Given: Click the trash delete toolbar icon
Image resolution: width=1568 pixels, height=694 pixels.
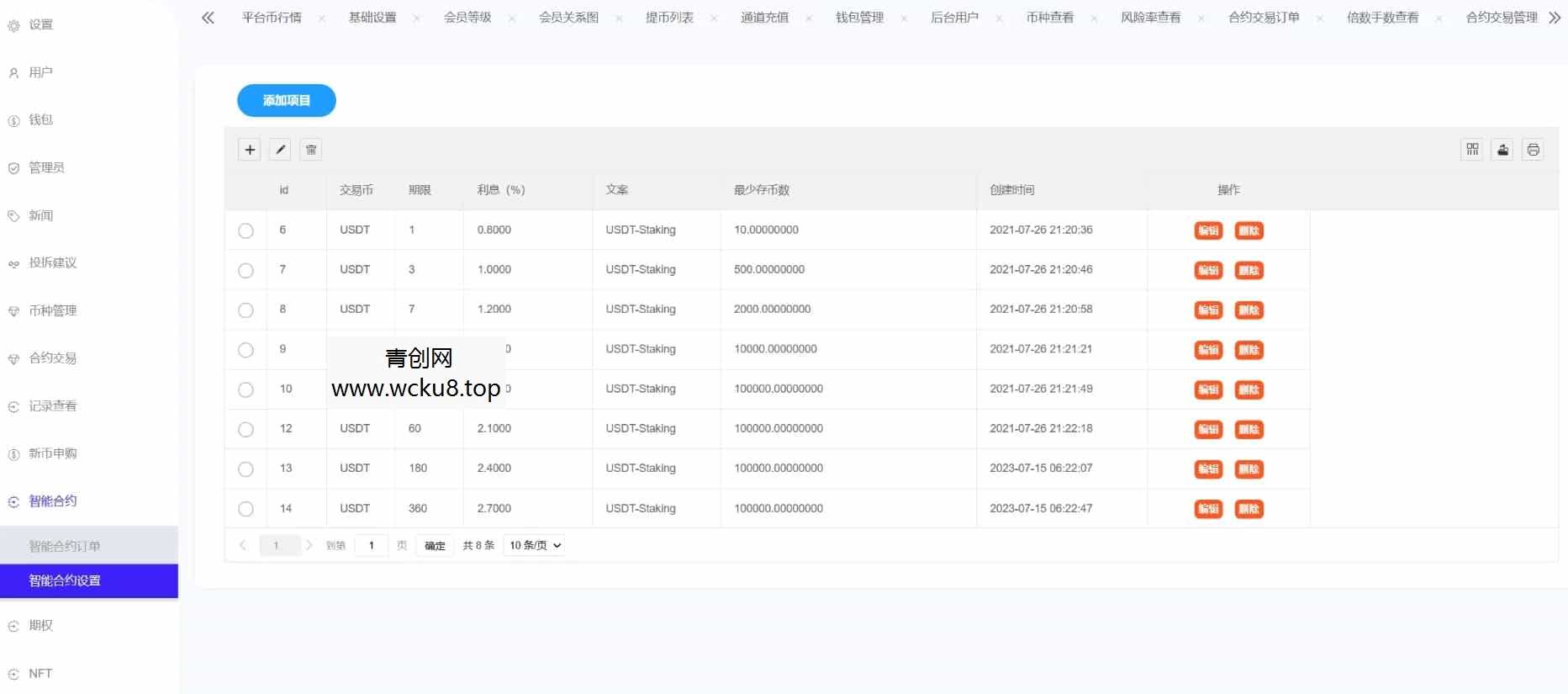Looking at the screenshot, I should pos(311,150).
